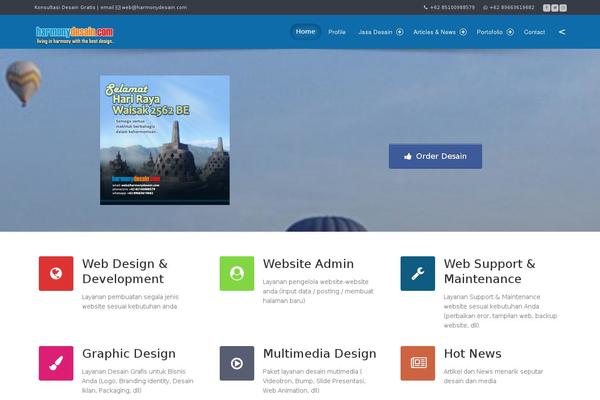Expand the Jasa Desain plus icon
The image size is (600, 400).
(399, 32)
